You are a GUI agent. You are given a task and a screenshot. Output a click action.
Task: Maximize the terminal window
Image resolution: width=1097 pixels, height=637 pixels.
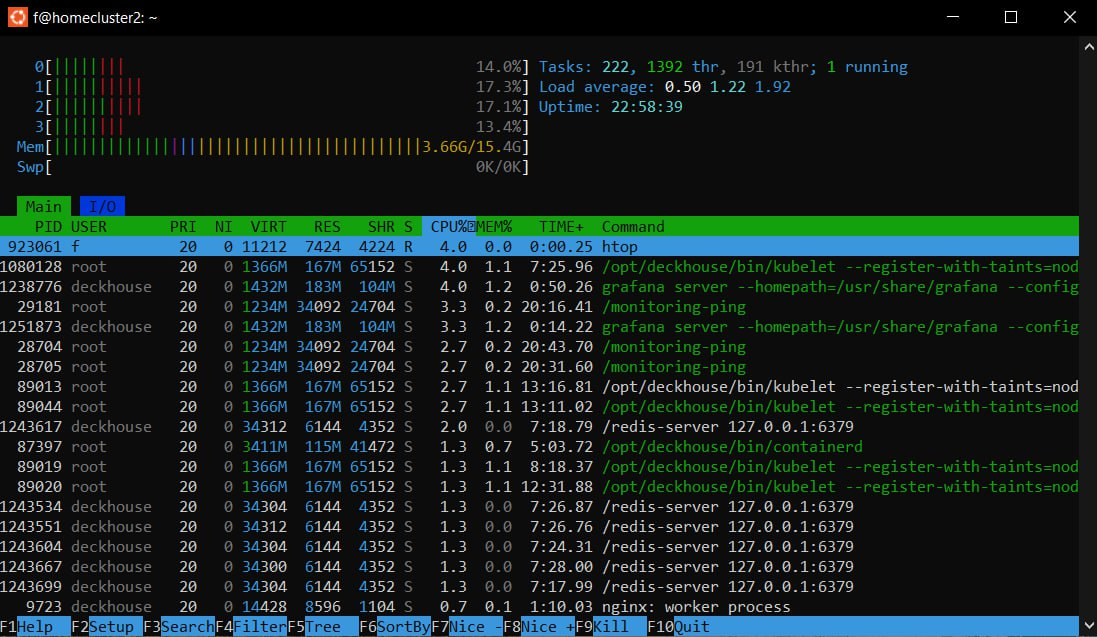point(1011,17)
